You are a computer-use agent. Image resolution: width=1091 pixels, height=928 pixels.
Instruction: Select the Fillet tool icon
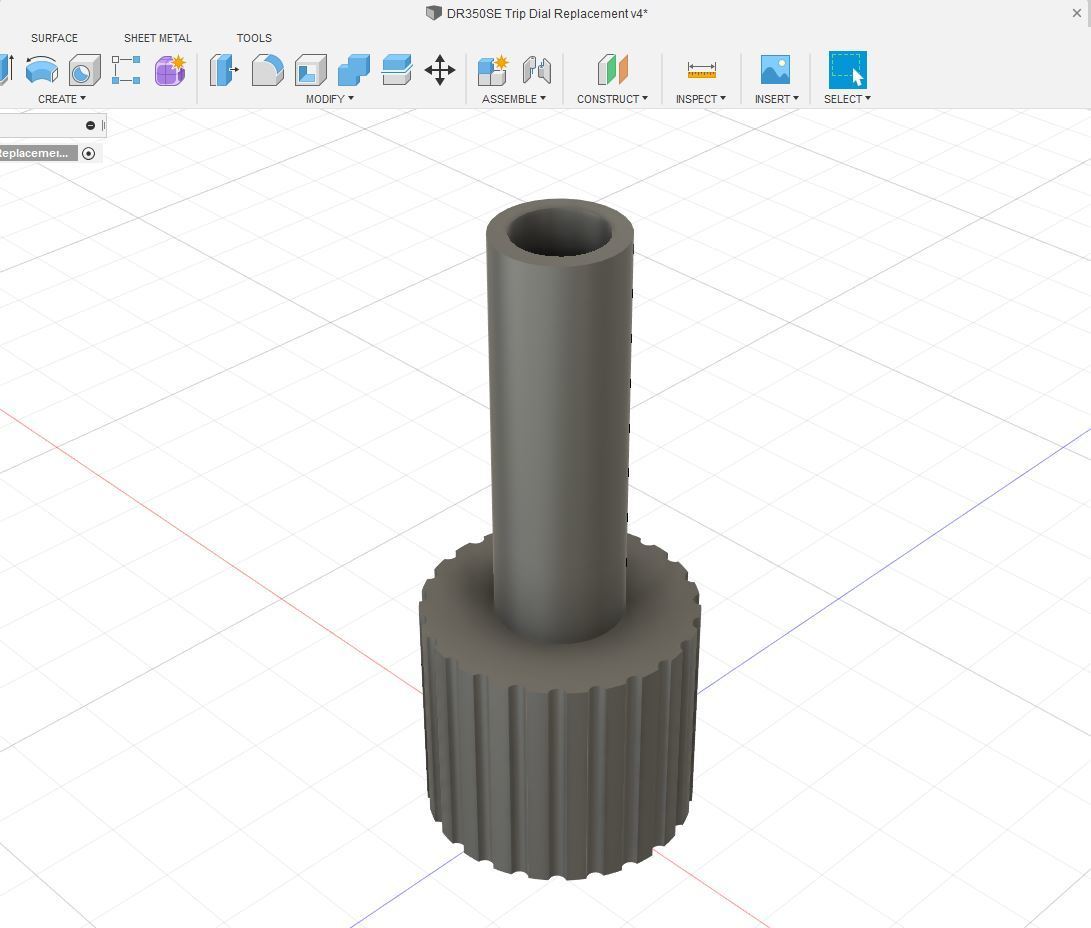point(267,70)
